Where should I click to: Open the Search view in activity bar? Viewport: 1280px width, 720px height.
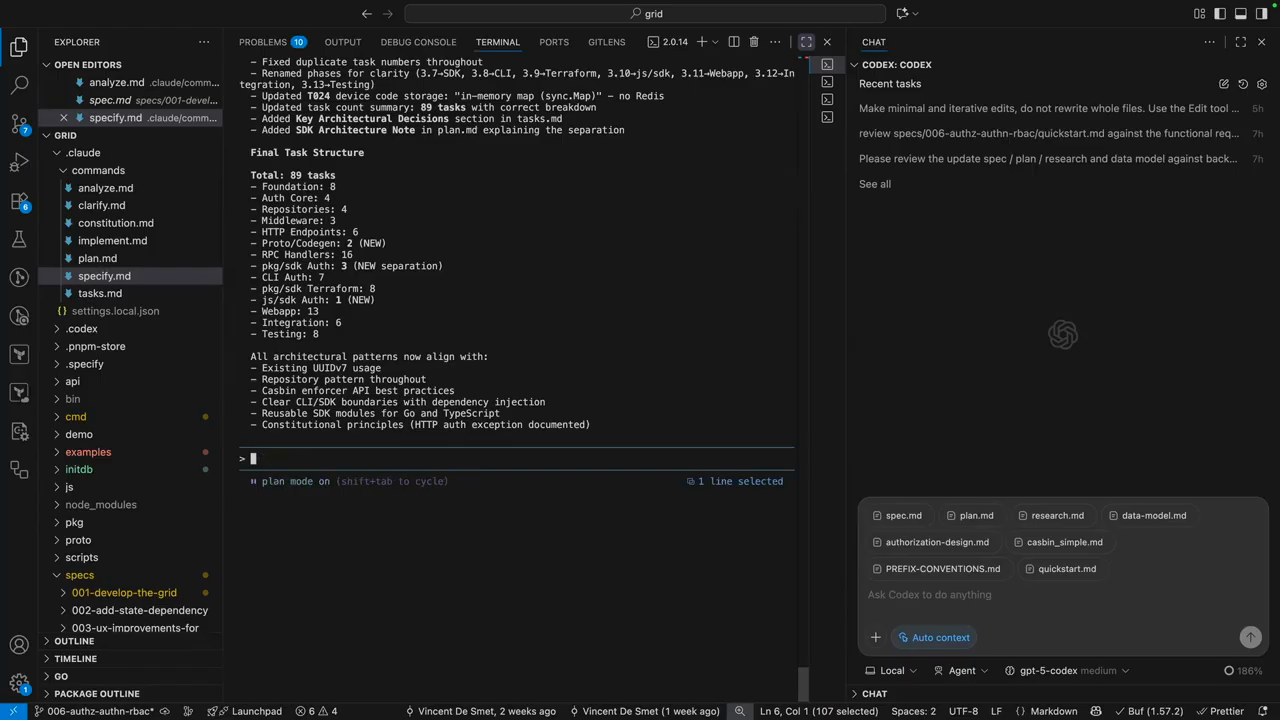tap(19, 86)
